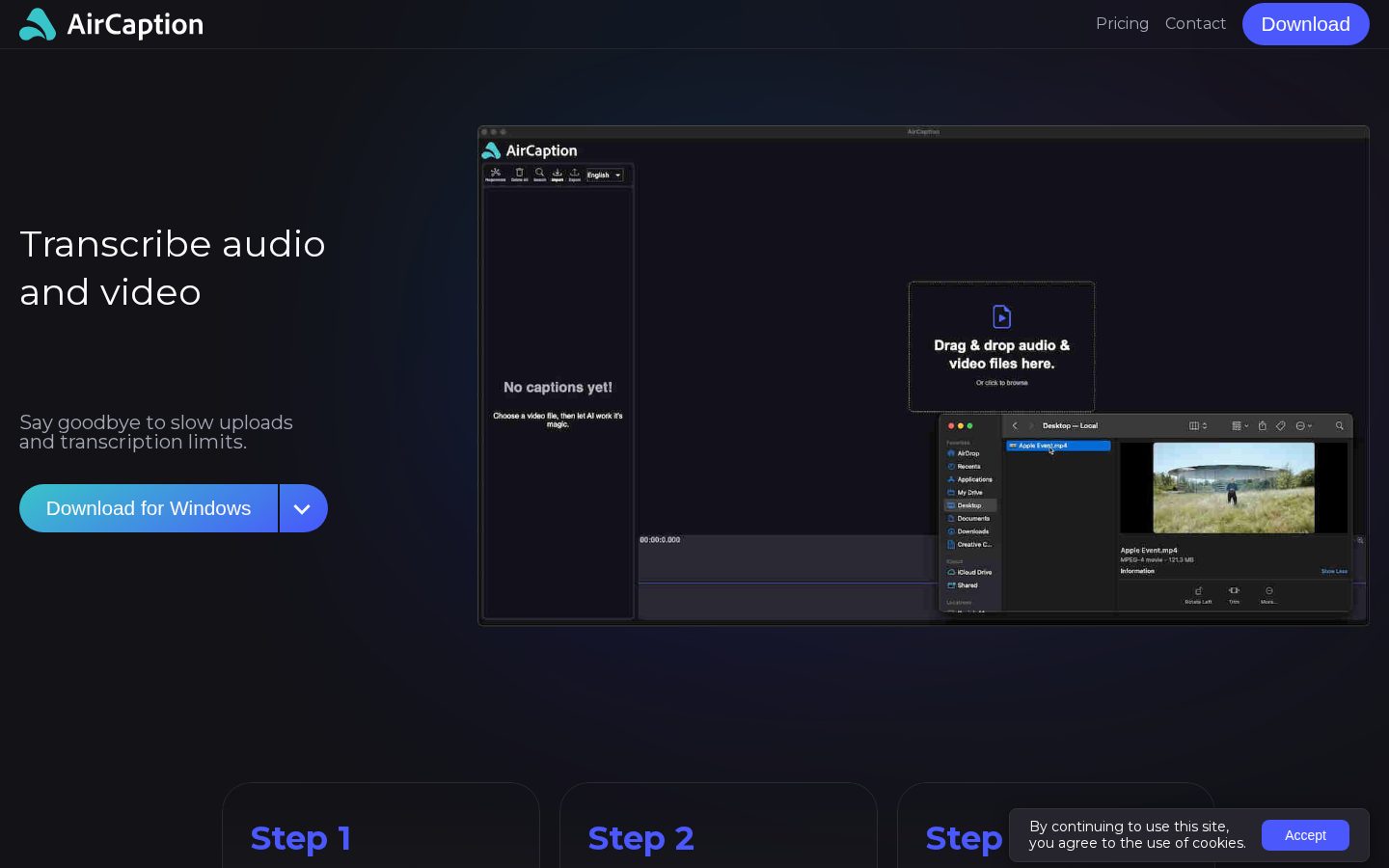Select Creative Cloud in Finder sidebar
The image size is (1389, 868).
[970, 544]
